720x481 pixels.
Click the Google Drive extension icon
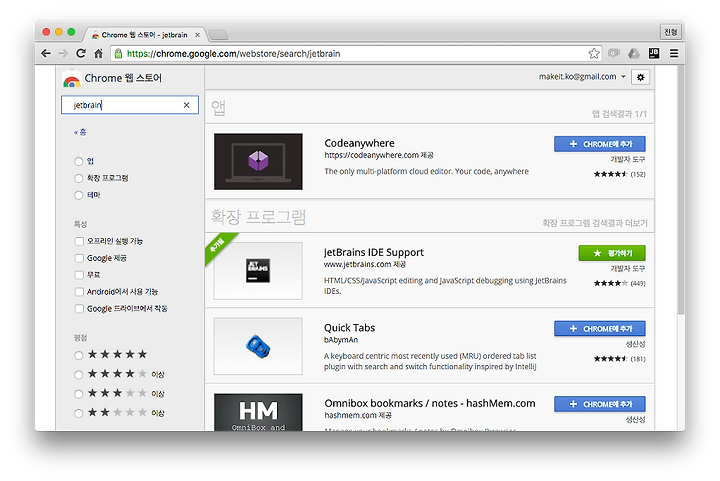click(634, 53)
